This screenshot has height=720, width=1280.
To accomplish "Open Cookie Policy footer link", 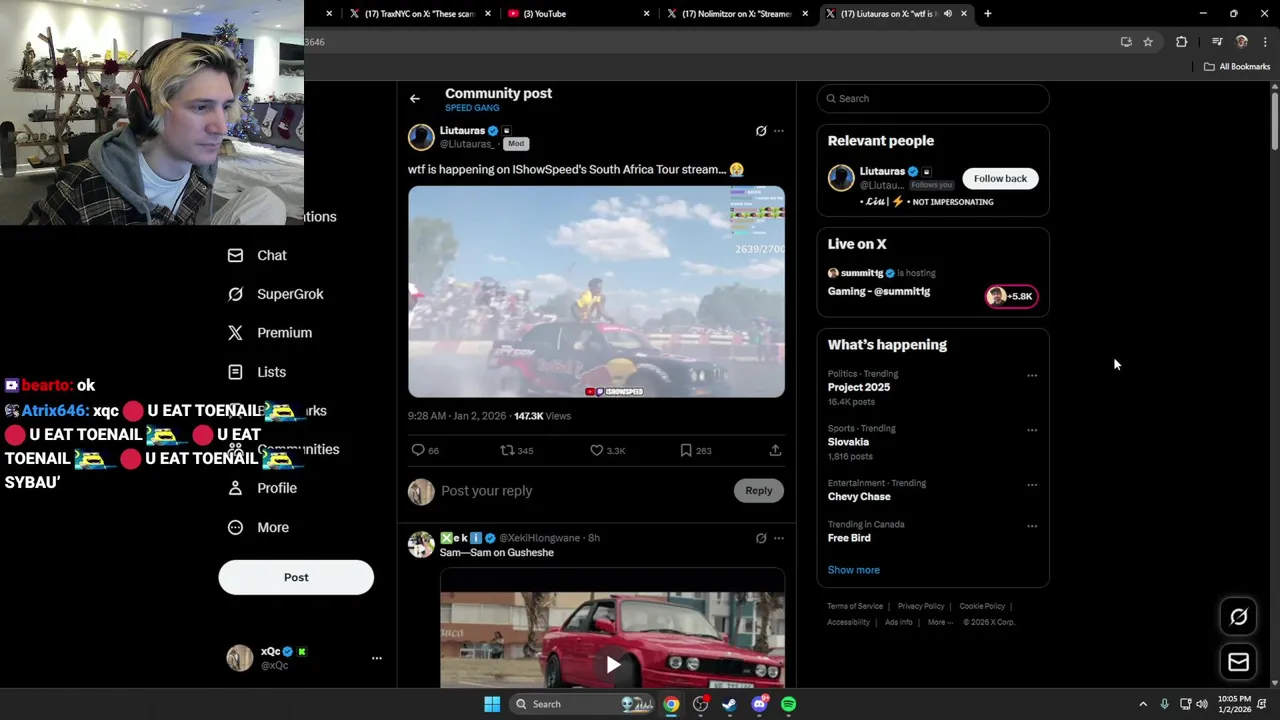I will point(982,606).
